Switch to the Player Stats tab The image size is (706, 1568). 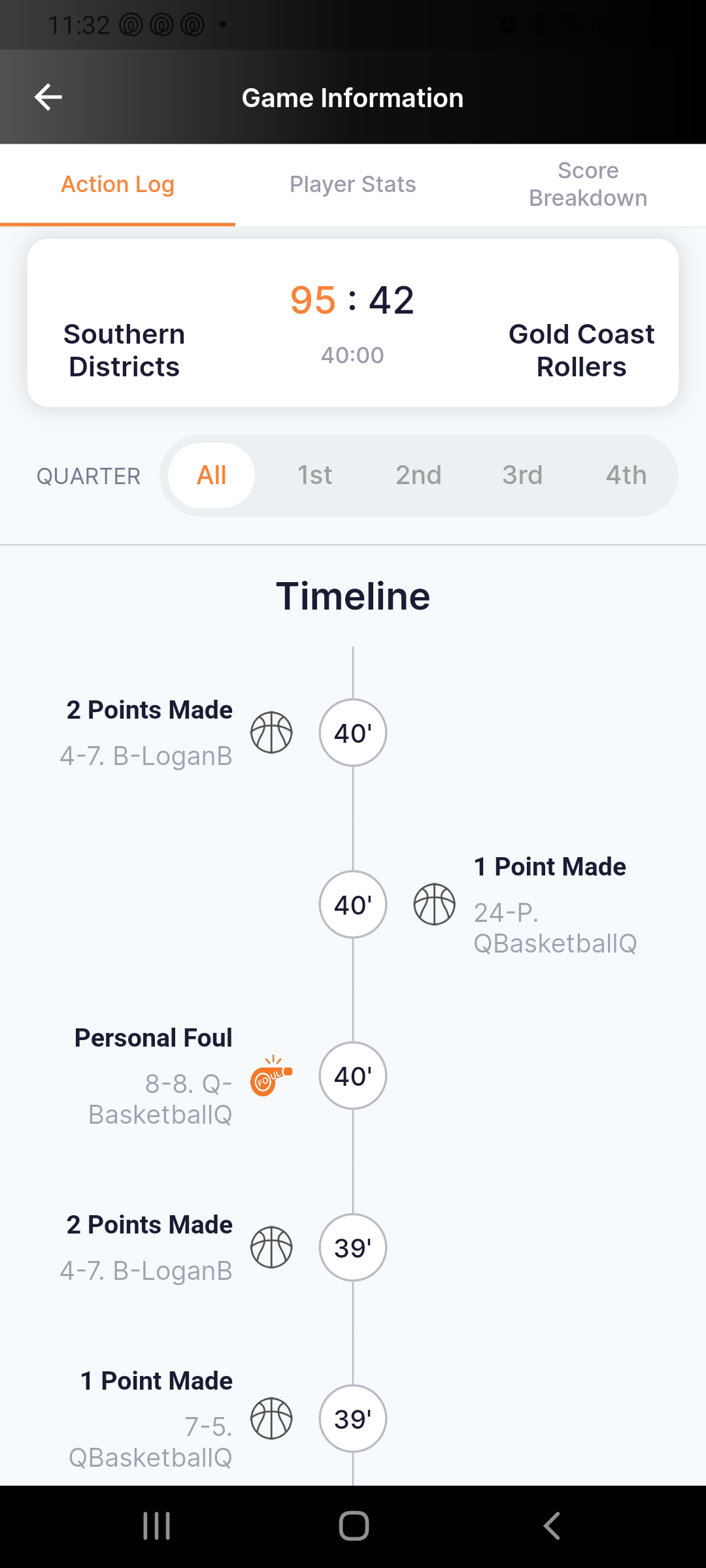coord(353,184)
